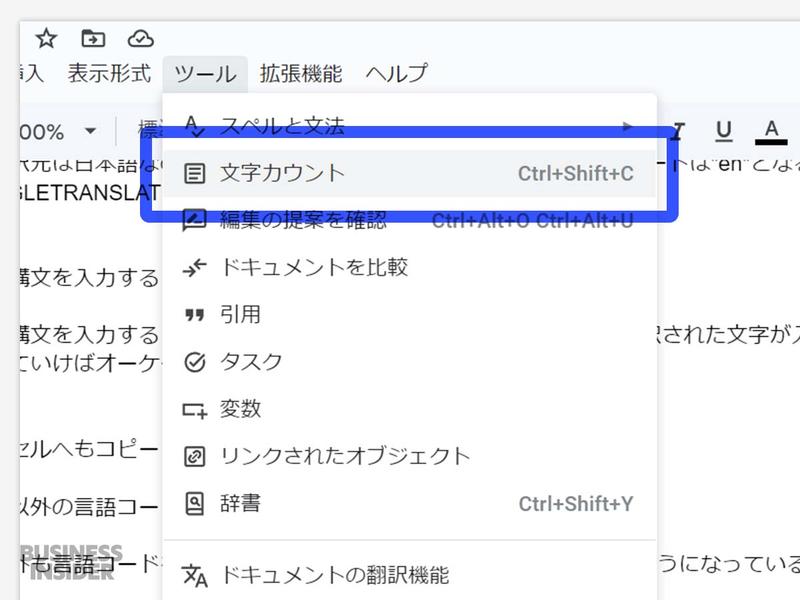Expand the zoom percentage dropdown arrow

(x=90, y=131)
